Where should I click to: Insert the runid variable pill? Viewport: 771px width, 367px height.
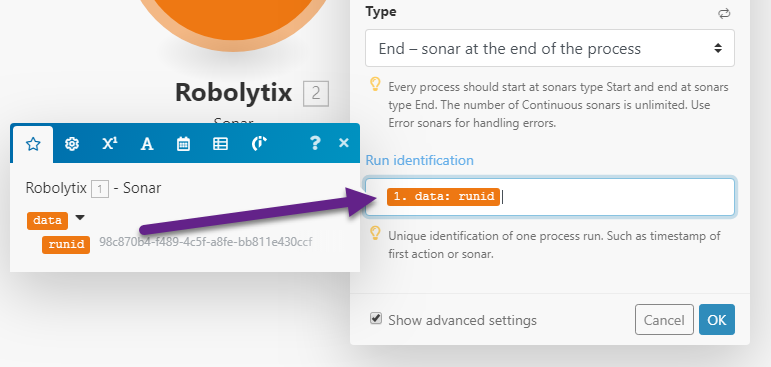(66, 245)
